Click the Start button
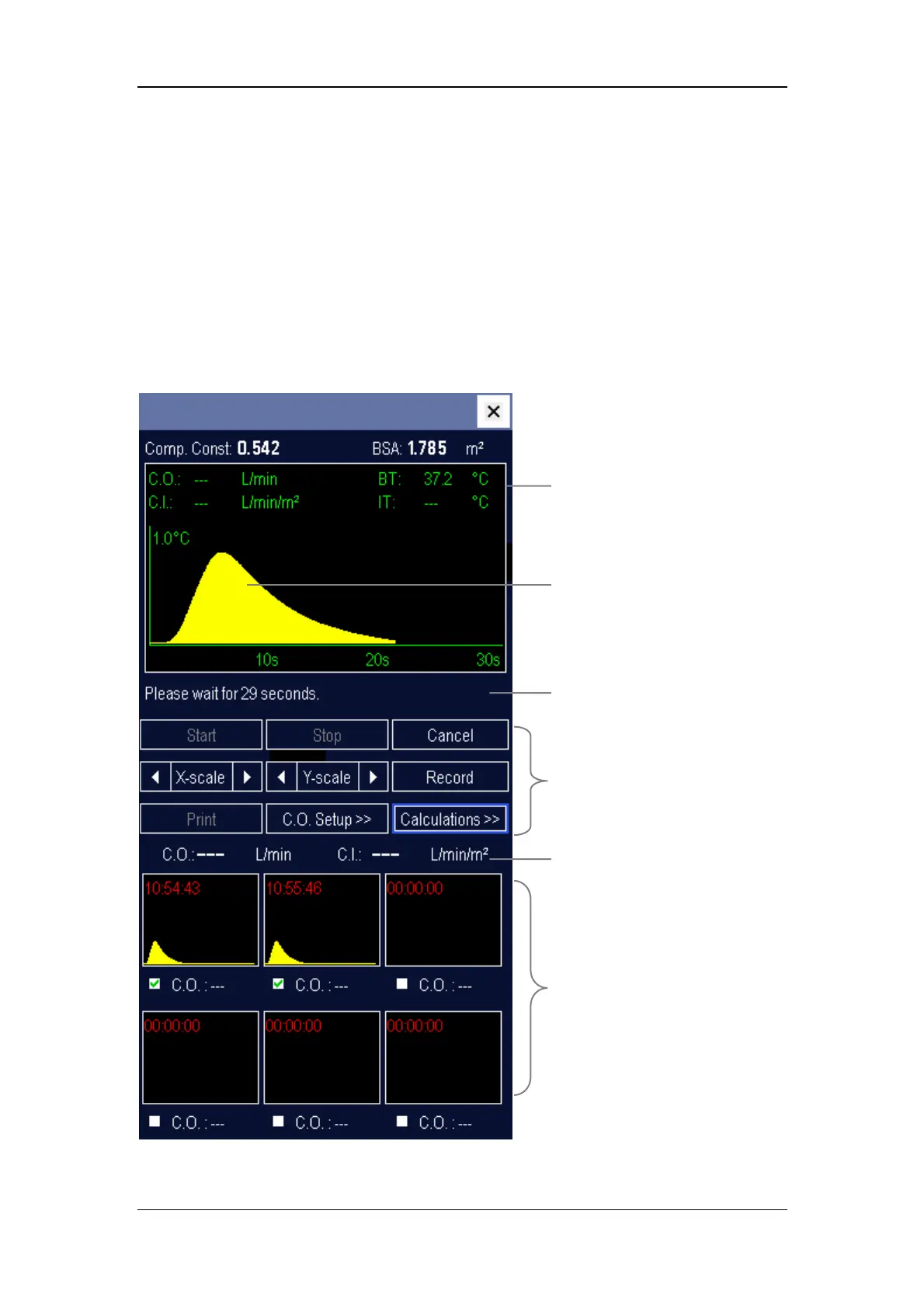This screenshot has width=924, height=1308. coord(201,735)
